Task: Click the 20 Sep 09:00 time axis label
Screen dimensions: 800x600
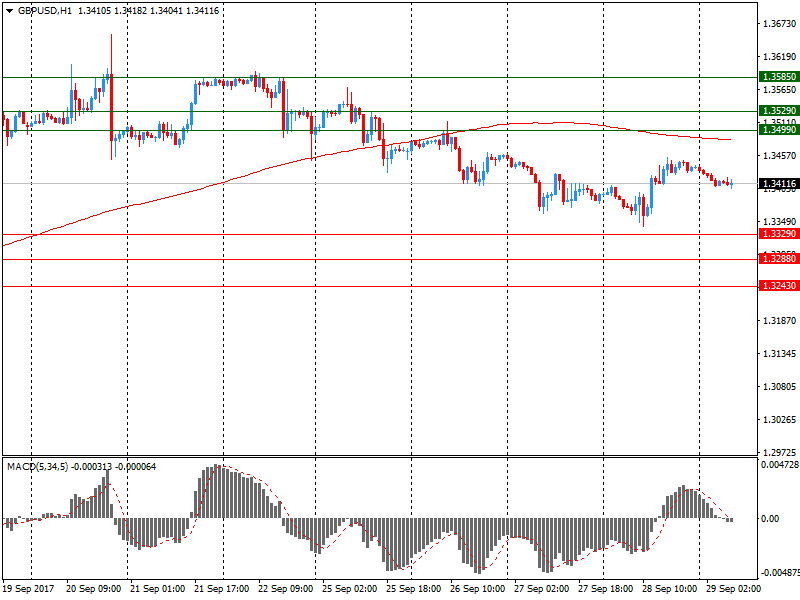Action: pyautogui.click(x=93, y=589)
